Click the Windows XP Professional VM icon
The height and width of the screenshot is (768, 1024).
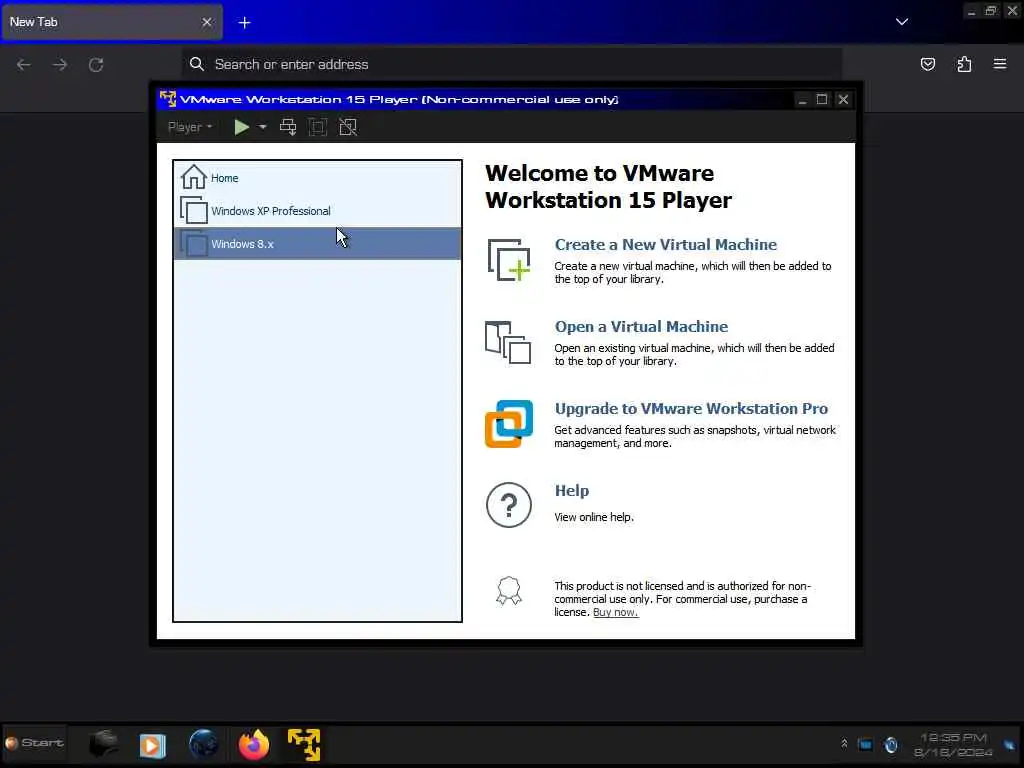coord(193,210)
